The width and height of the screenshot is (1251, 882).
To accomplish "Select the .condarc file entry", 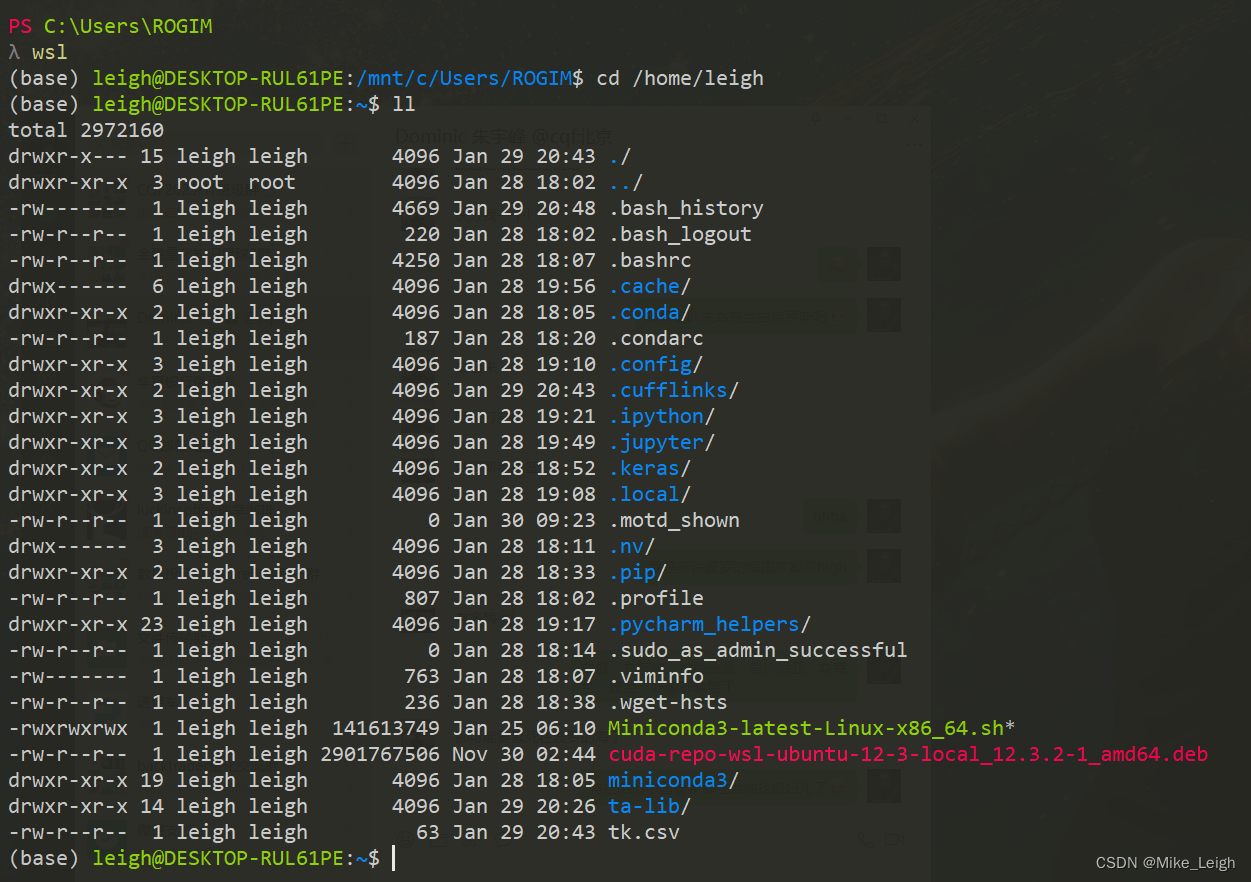I will pos(656,337).
